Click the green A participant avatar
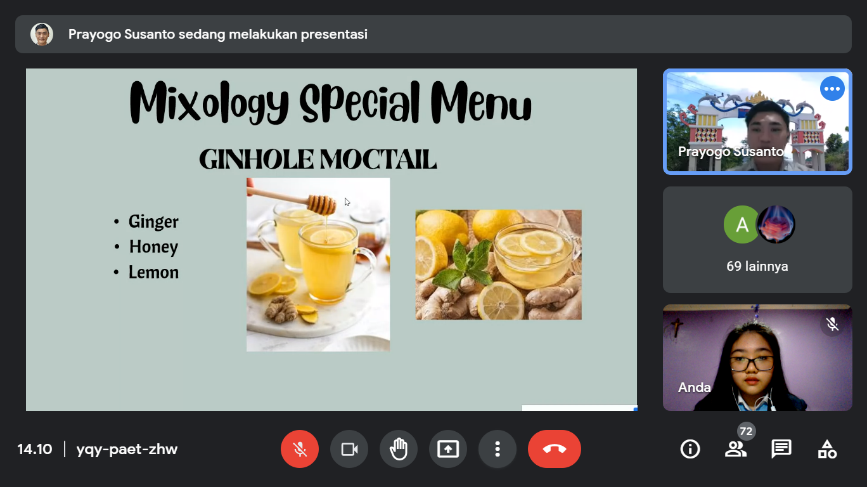Viewport: 867px width, 487px height. tap(741, 224)
